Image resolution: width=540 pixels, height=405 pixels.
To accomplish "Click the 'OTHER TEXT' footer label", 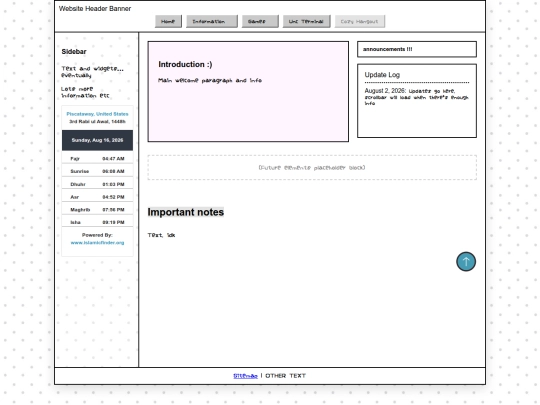I will [x=285, y=376].
